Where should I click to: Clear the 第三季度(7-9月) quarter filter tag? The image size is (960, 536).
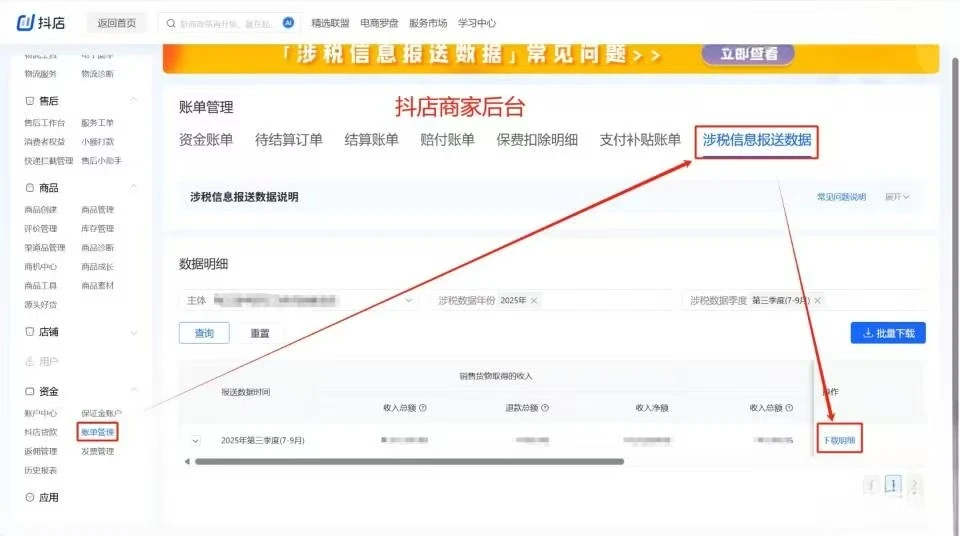click(x=817, y=300)
